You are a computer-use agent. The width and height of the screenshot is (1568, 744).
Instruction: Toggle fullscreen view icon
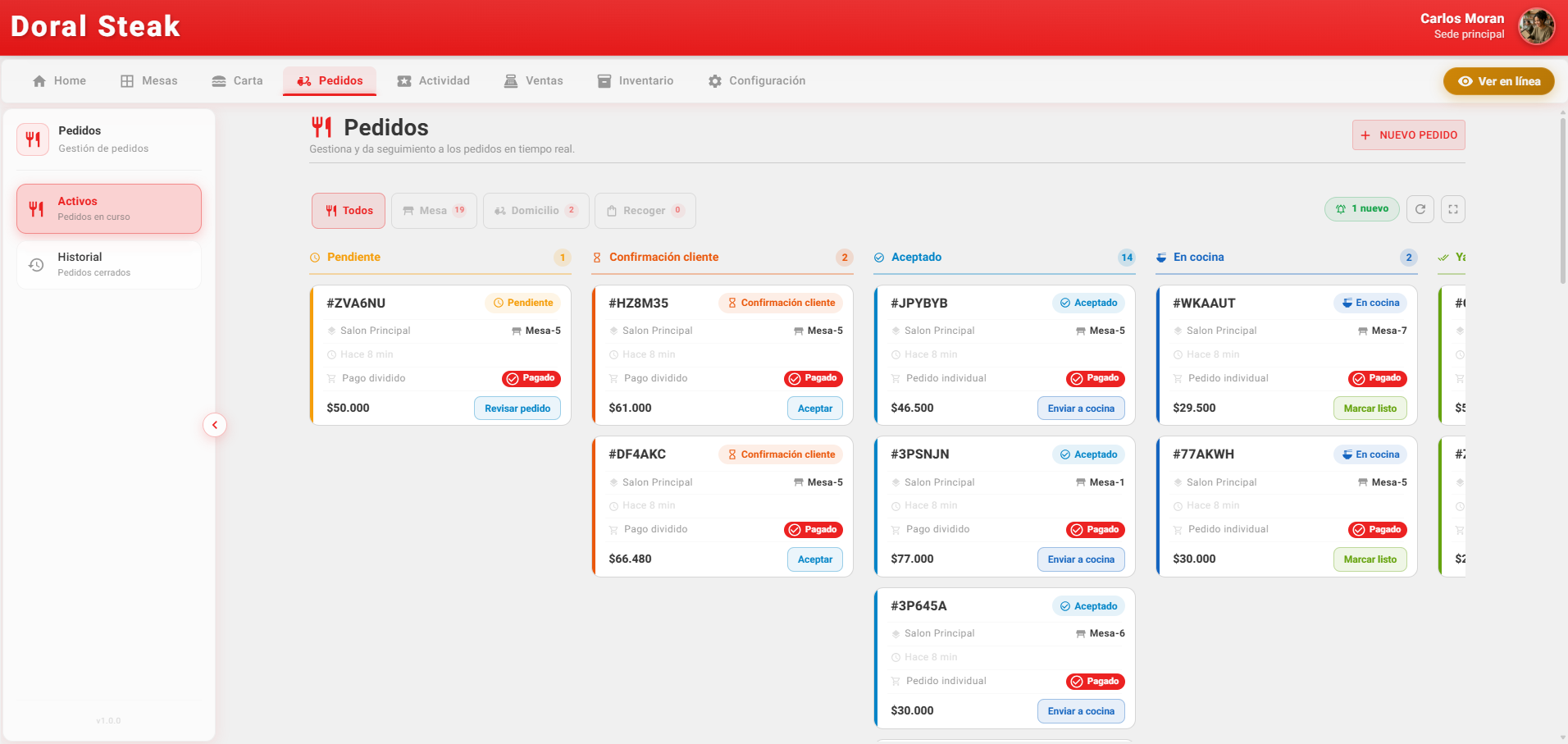point(1453,209)
